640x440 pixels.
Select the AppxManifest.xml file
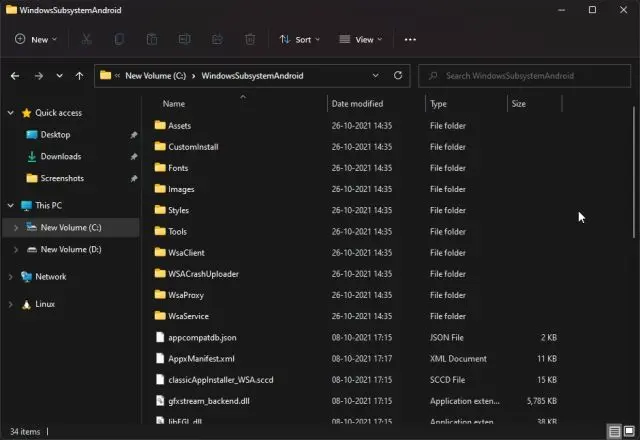coord(201,358)
